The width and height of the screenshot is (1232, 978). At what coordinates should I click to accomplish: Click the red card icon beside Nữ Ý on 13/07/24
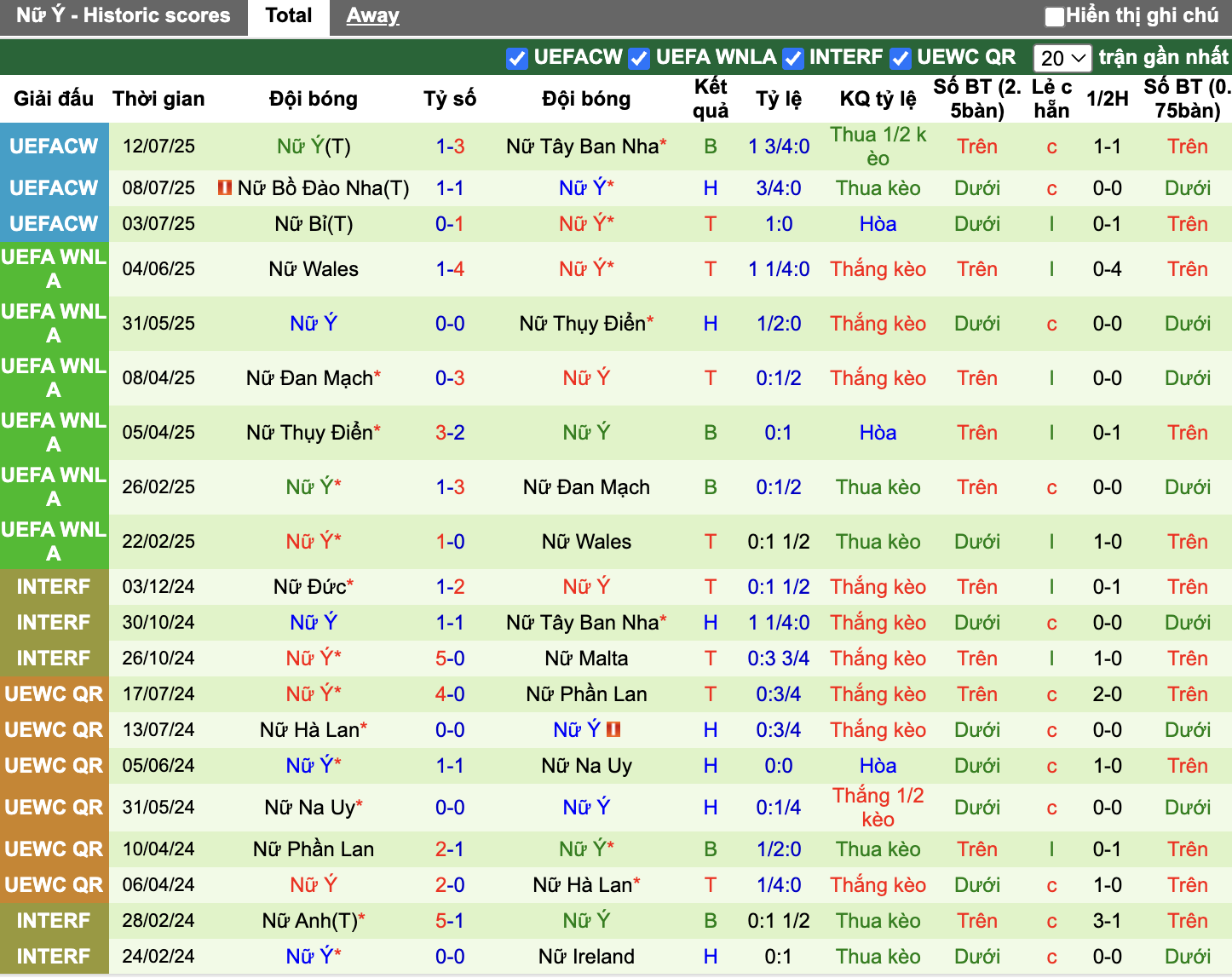coord(613,729)
